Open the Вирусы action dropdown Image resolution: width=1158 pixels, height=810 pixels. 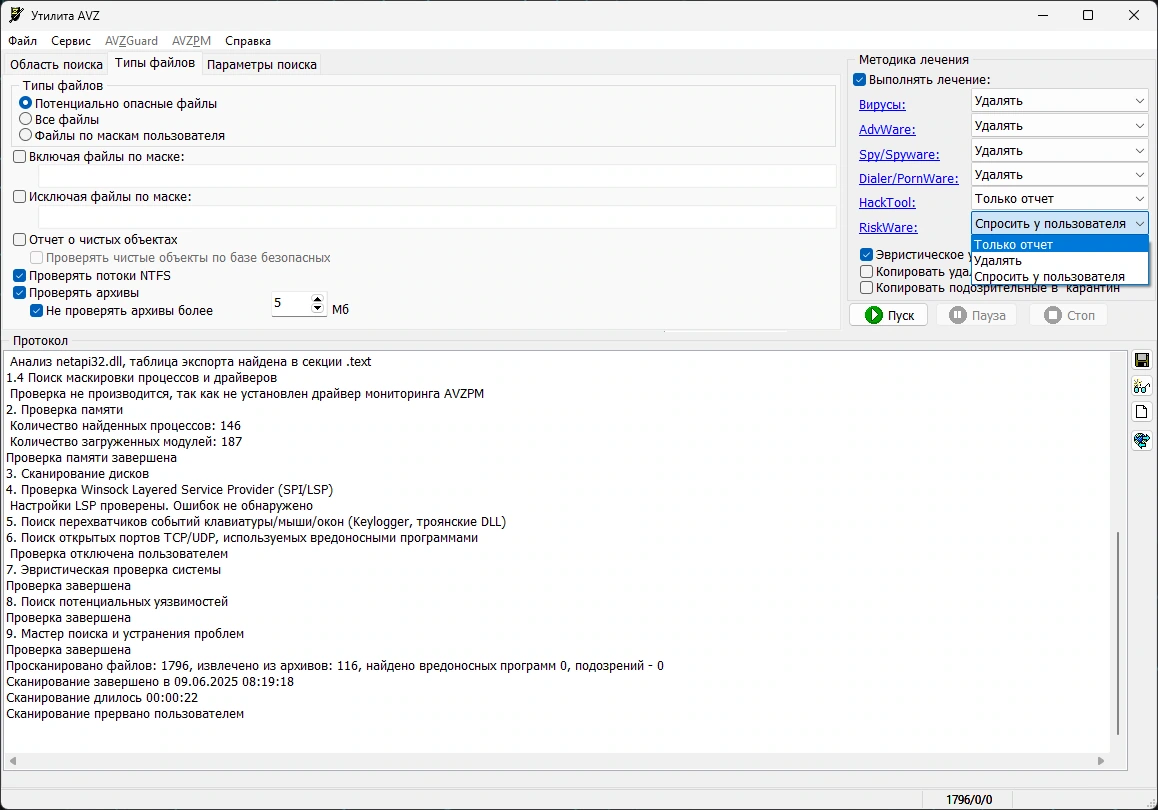(1060, 101)
